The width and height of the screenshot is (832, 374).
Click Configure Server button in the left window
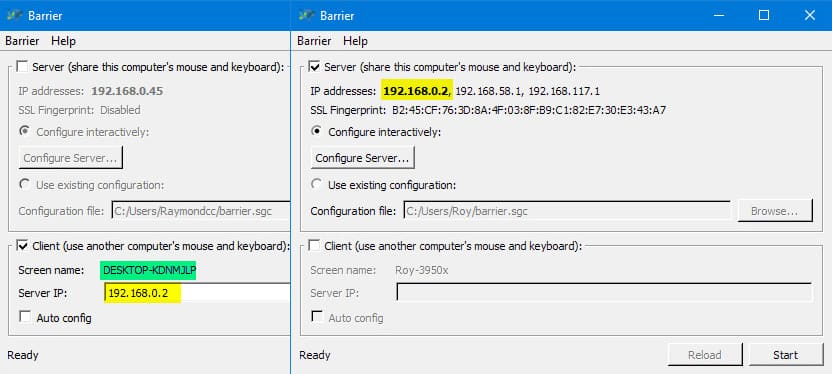tap(71, 158)
